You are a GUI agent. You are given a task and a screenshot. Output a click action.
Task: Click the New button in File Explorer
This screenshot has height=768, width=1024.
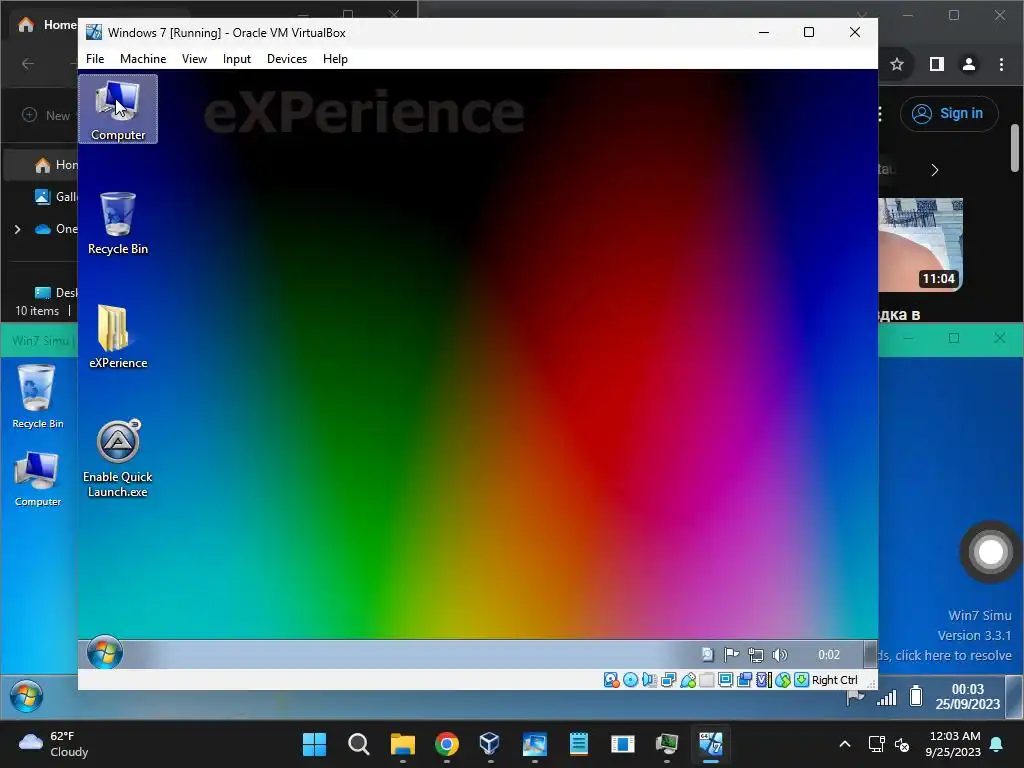46,115
